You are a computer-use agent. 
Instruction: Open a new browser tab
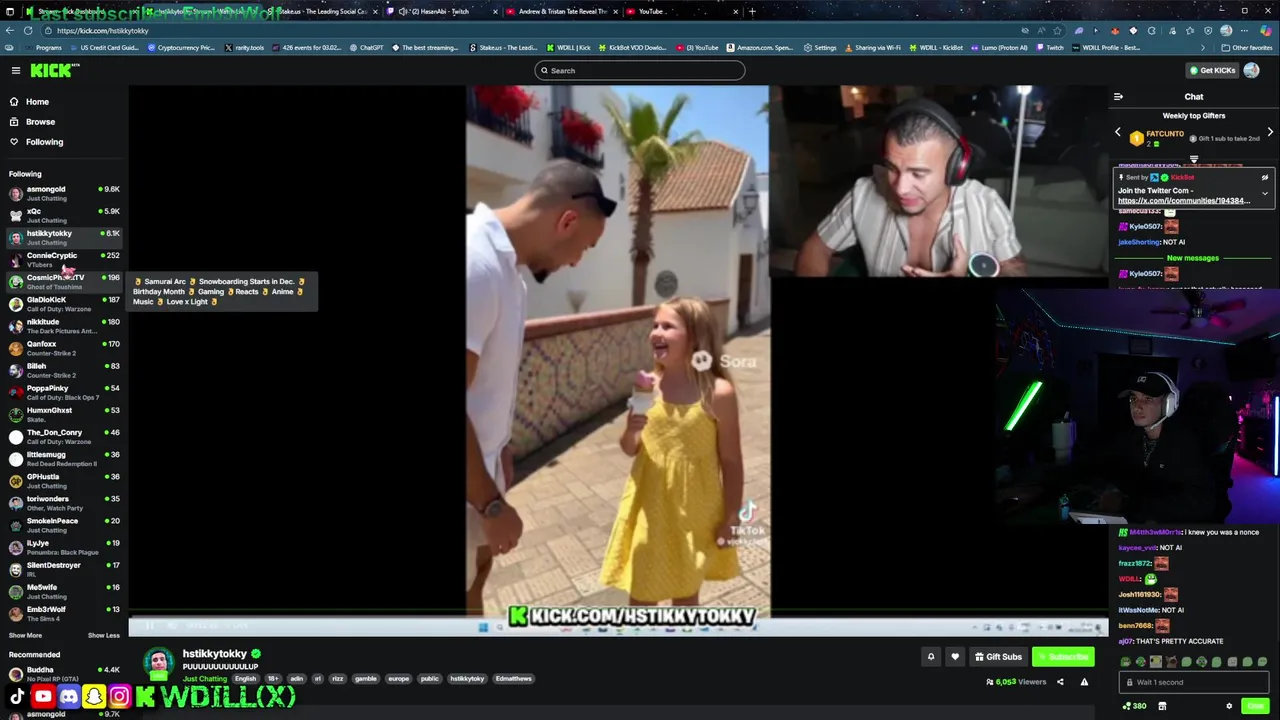click(x=752, y=11)
